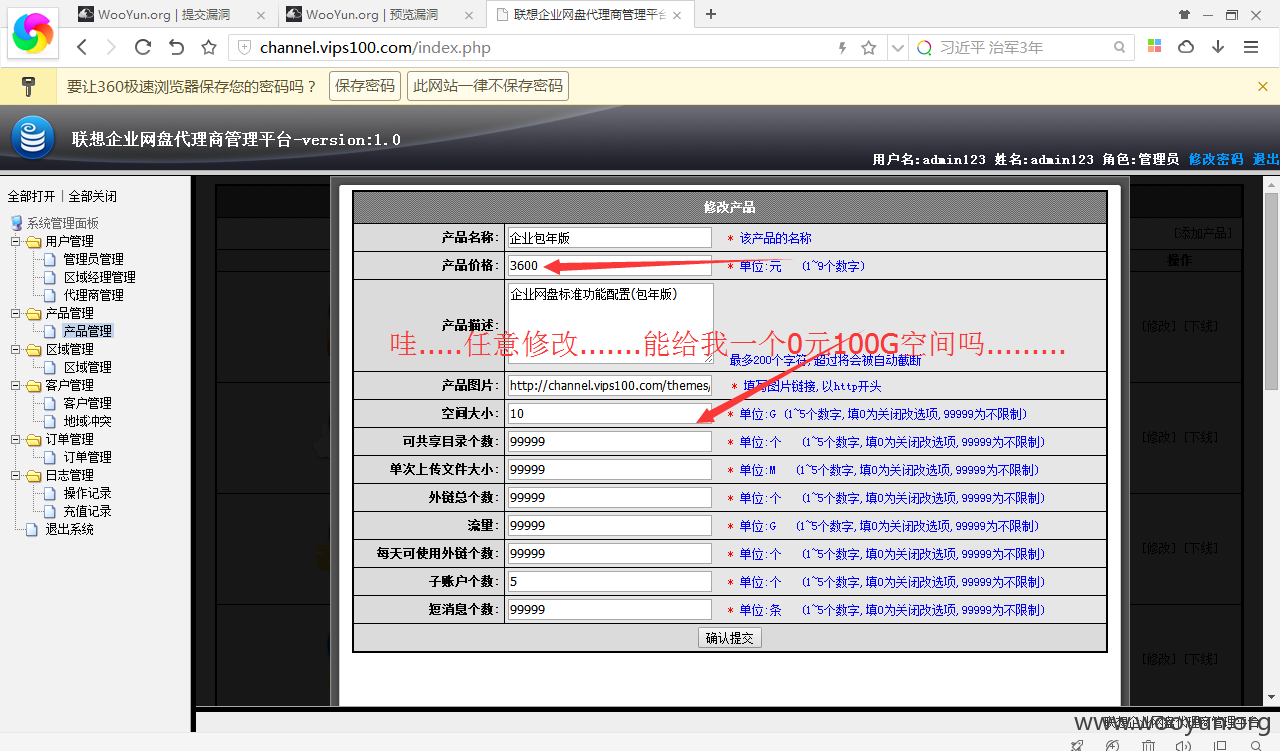Click the site security shield icon
Image resolution: width=1280 pixels, height=751 pixels.
[x=244, y=47]
